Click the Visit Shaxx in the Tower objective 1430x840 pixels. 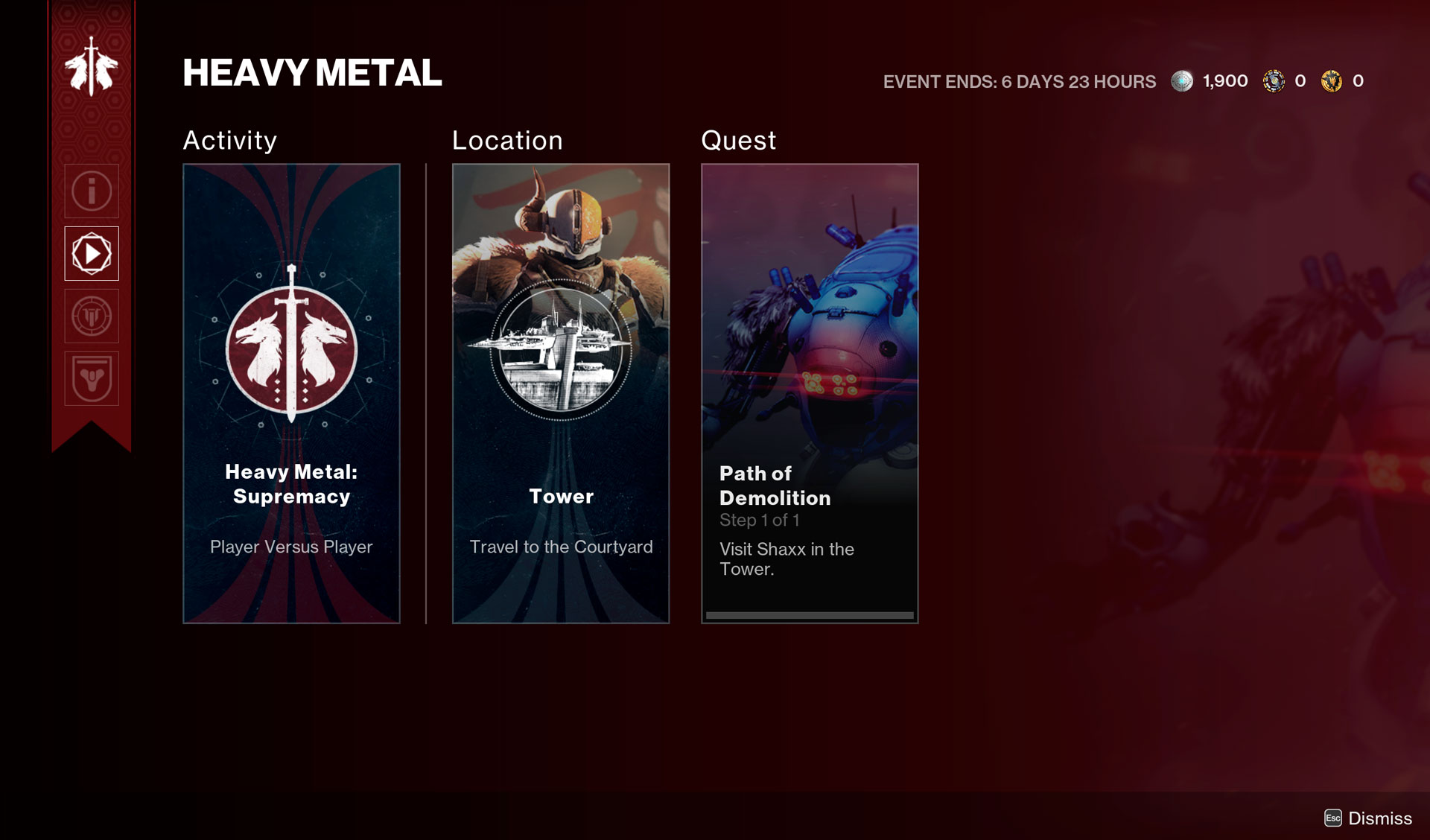(786, 559)
